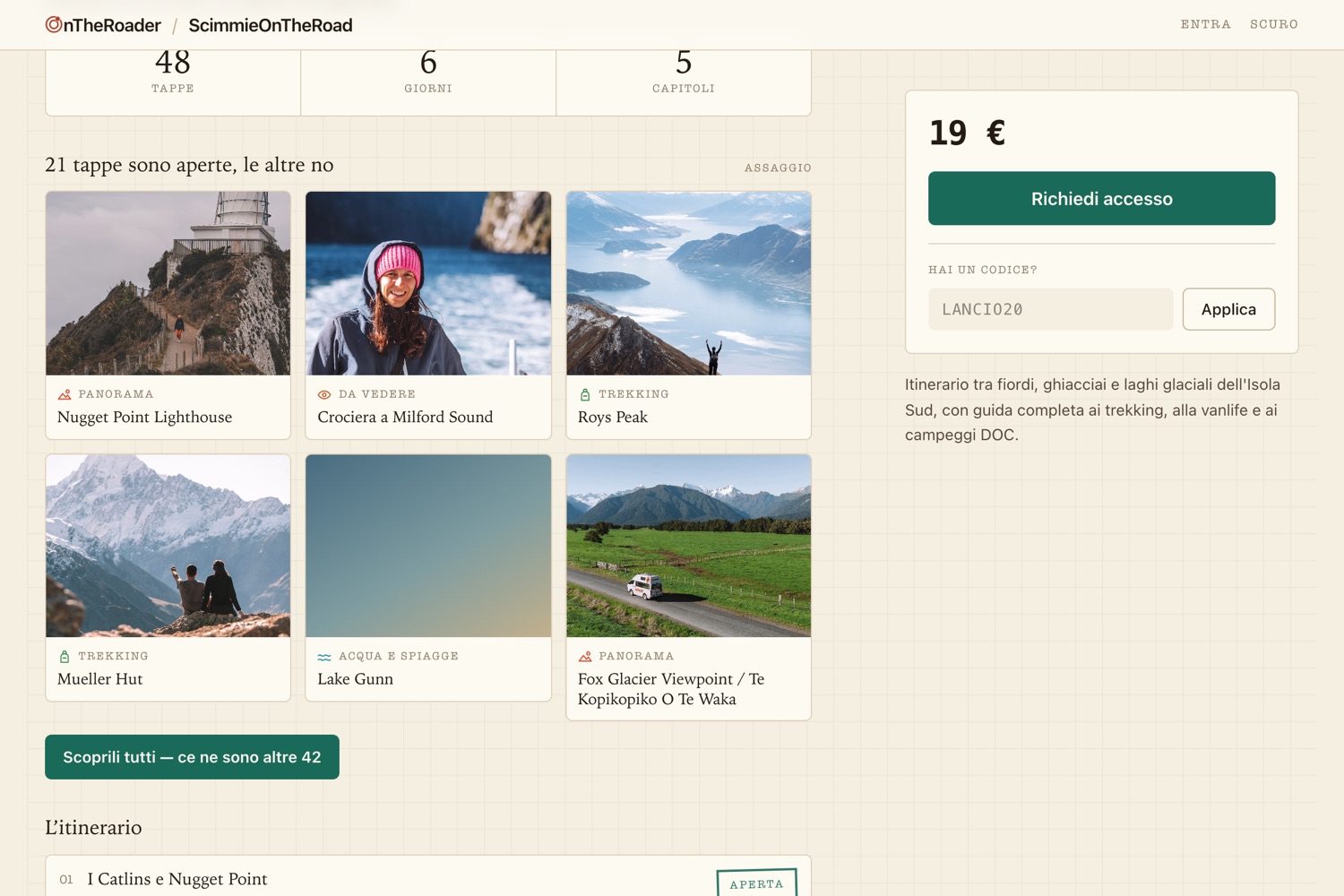This screenshot has height=896, width=1344.
Task: Click the trekking backpack icon on Mueller Hut
Action: pyautogui.click(x=65, y=657)
